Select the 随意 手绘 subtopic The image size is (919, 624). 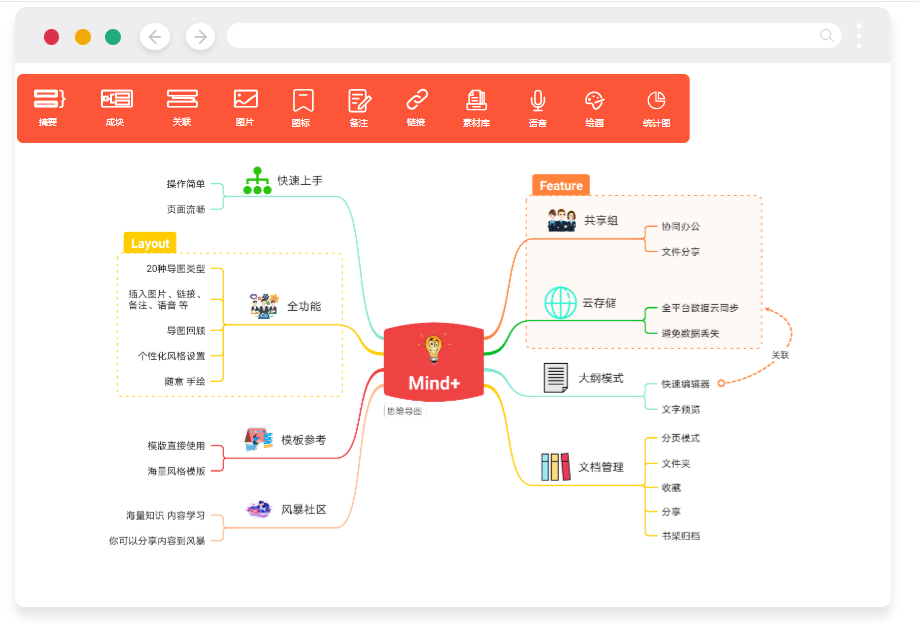pos(185,381)
